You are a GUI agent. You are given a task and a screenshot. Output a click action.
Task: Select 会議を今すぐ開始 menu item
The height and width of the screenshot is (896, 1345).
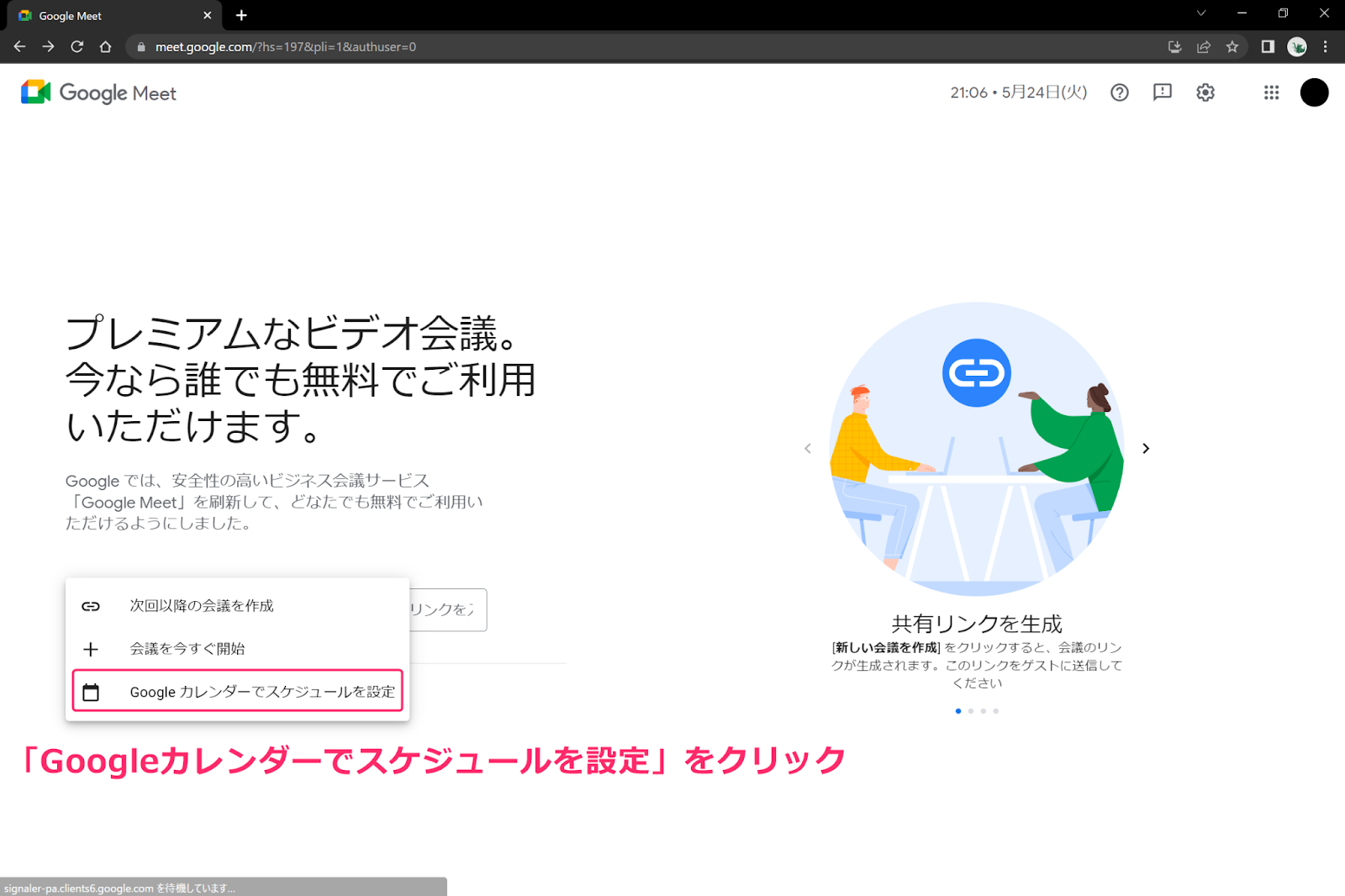(x=237, y=649)
